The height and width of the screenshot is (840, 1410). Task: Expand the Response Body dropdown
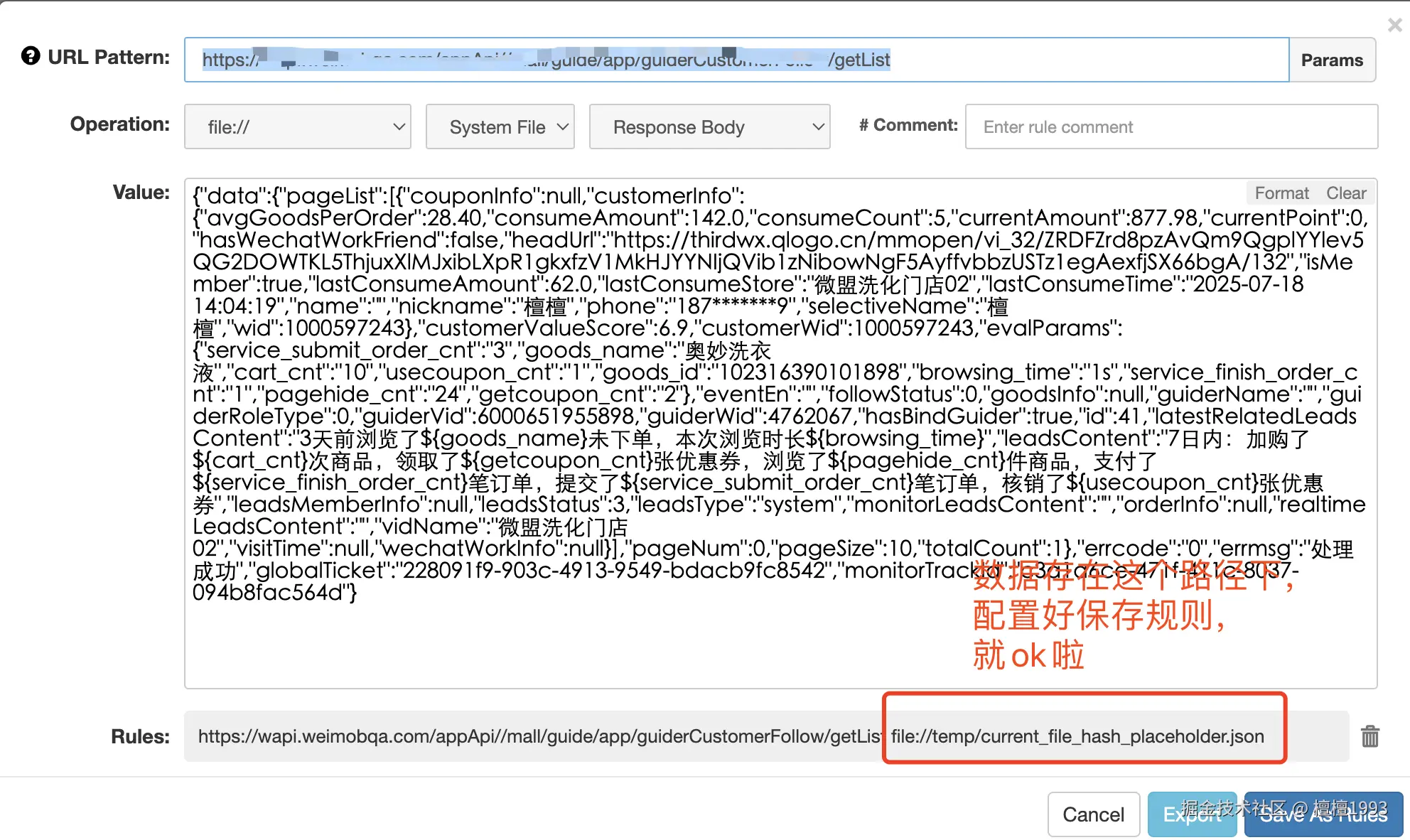point(709,127)
